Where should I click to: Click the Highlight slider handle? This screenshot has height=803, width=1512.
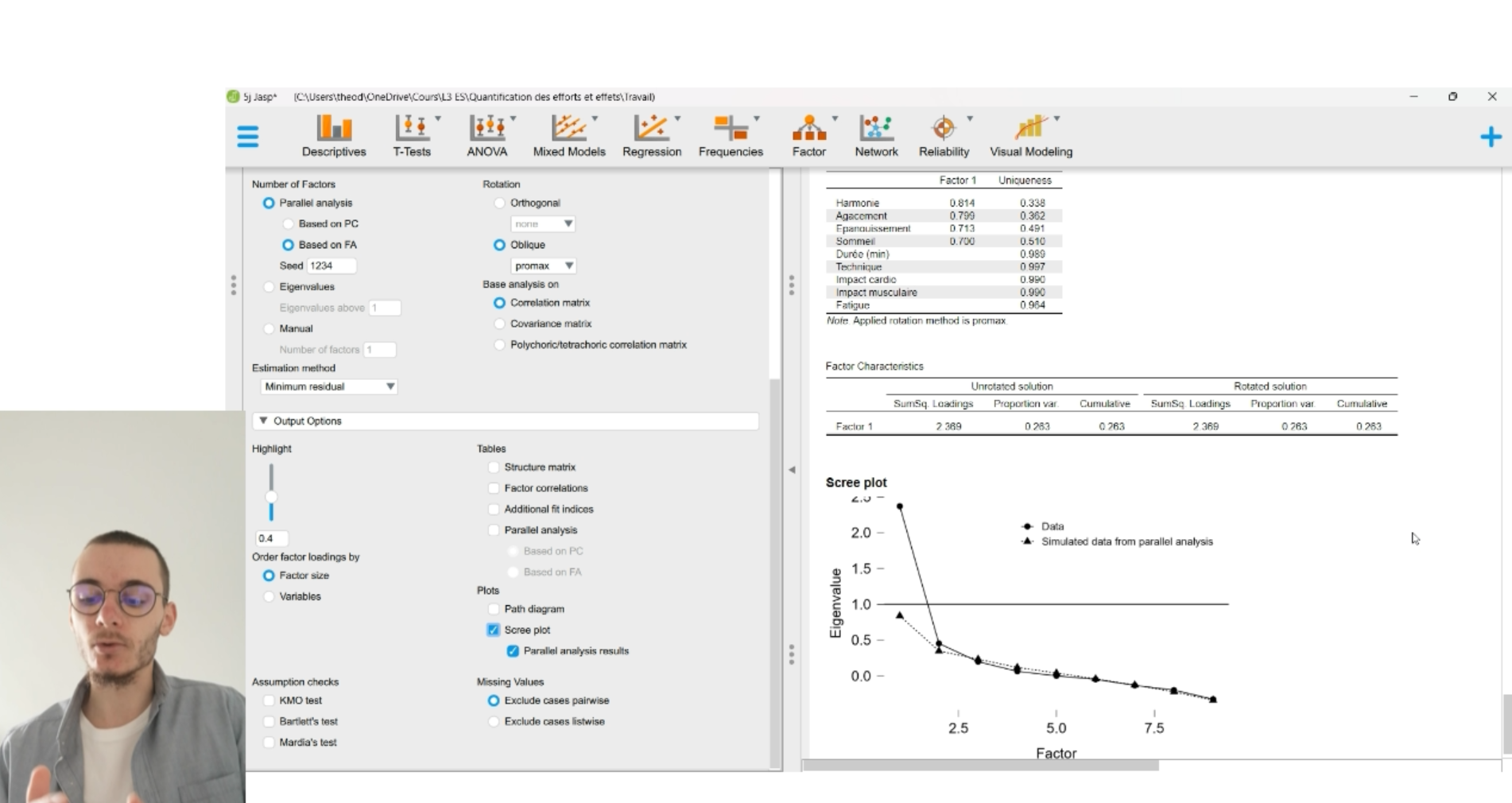[x=271, y=497]
